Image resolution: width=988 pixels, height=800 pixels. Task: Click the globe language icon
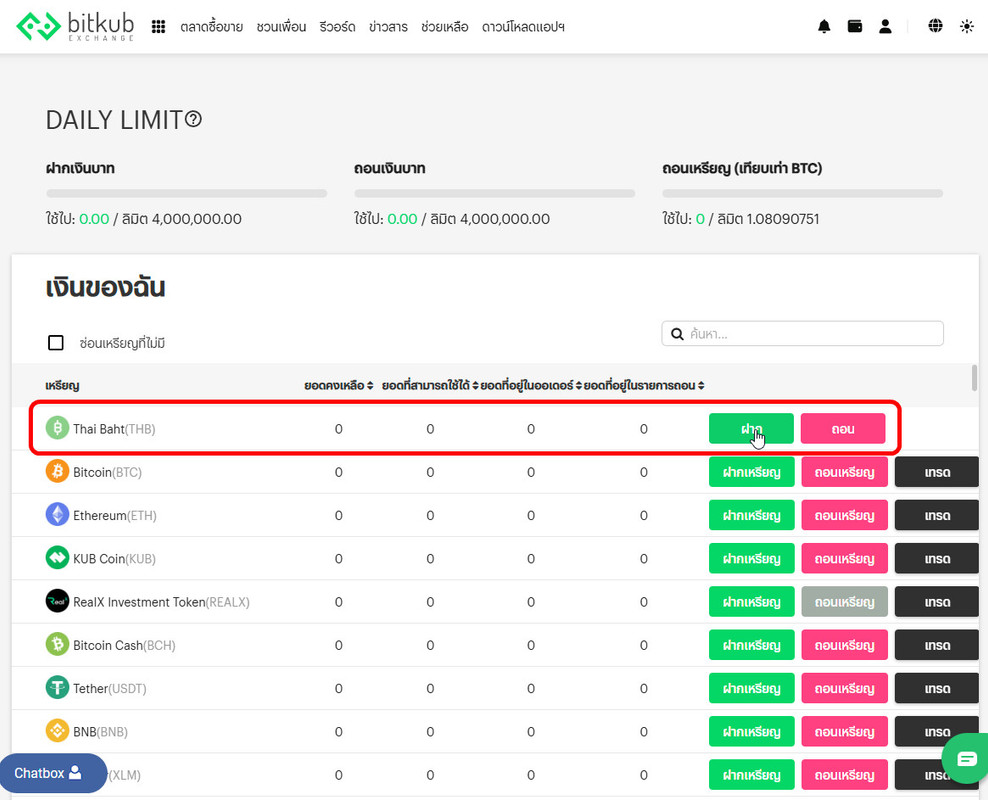935,26
